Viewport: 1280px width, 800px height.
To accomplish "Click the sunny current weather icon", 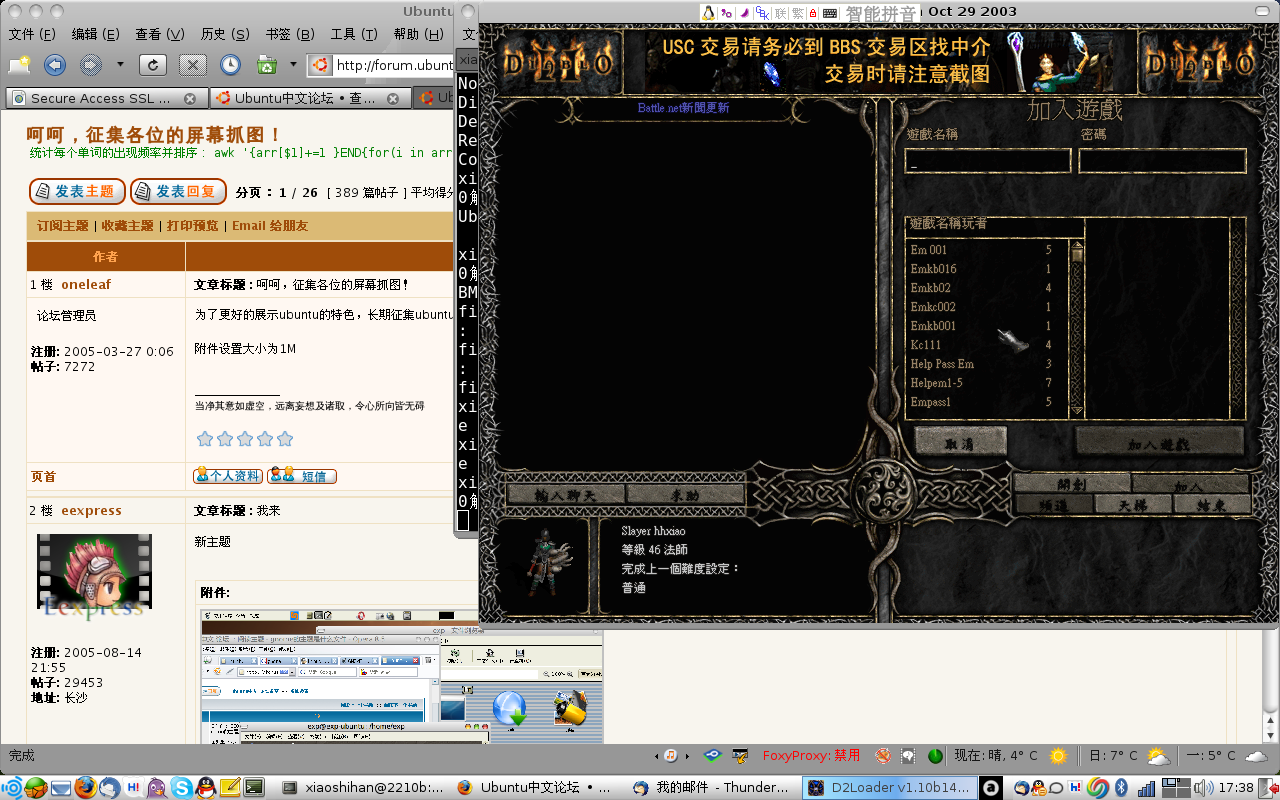I will (1058, 756).
